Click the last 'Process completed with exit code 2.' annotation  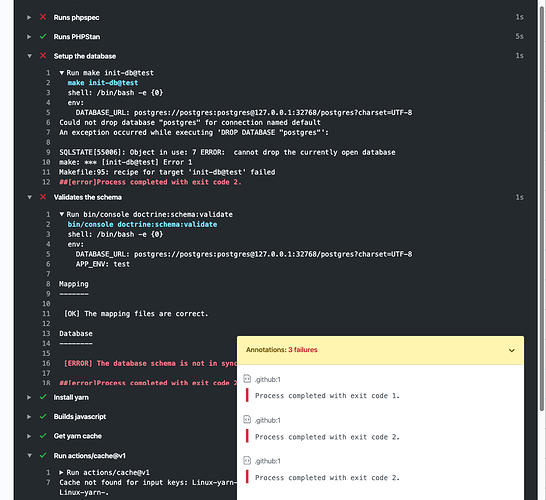tap(327, 478)
